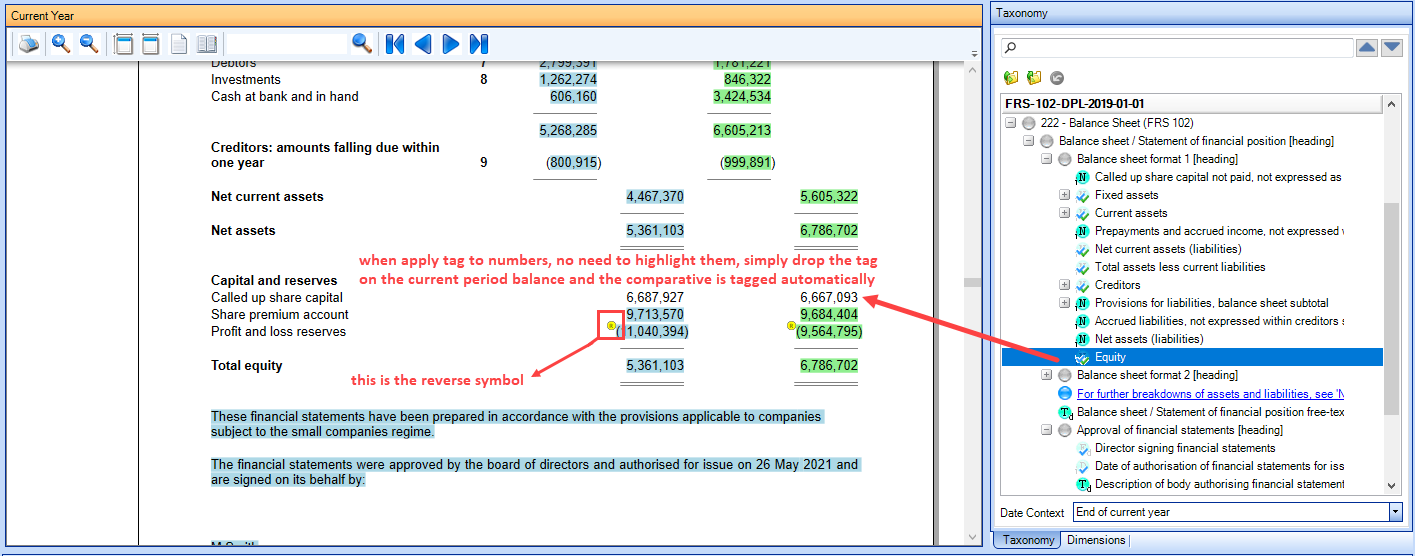1415x556 pixels.
Task: Click the tick icon beside Creditors
Action: 1082,285
